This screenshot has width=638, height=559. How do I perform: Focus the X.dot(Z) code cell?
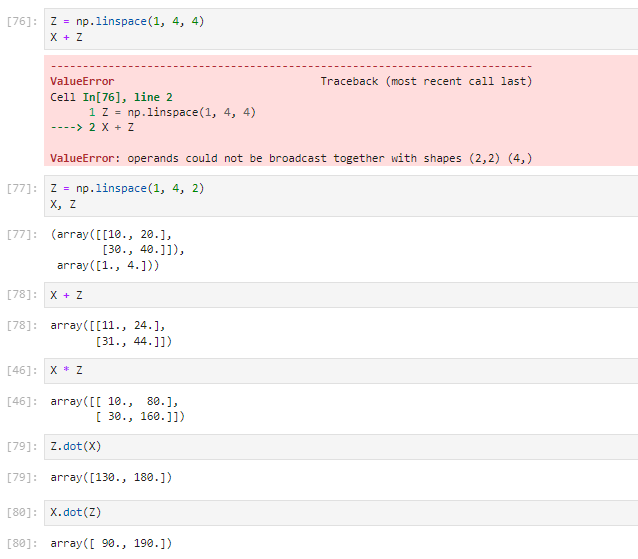pos(341,513)
